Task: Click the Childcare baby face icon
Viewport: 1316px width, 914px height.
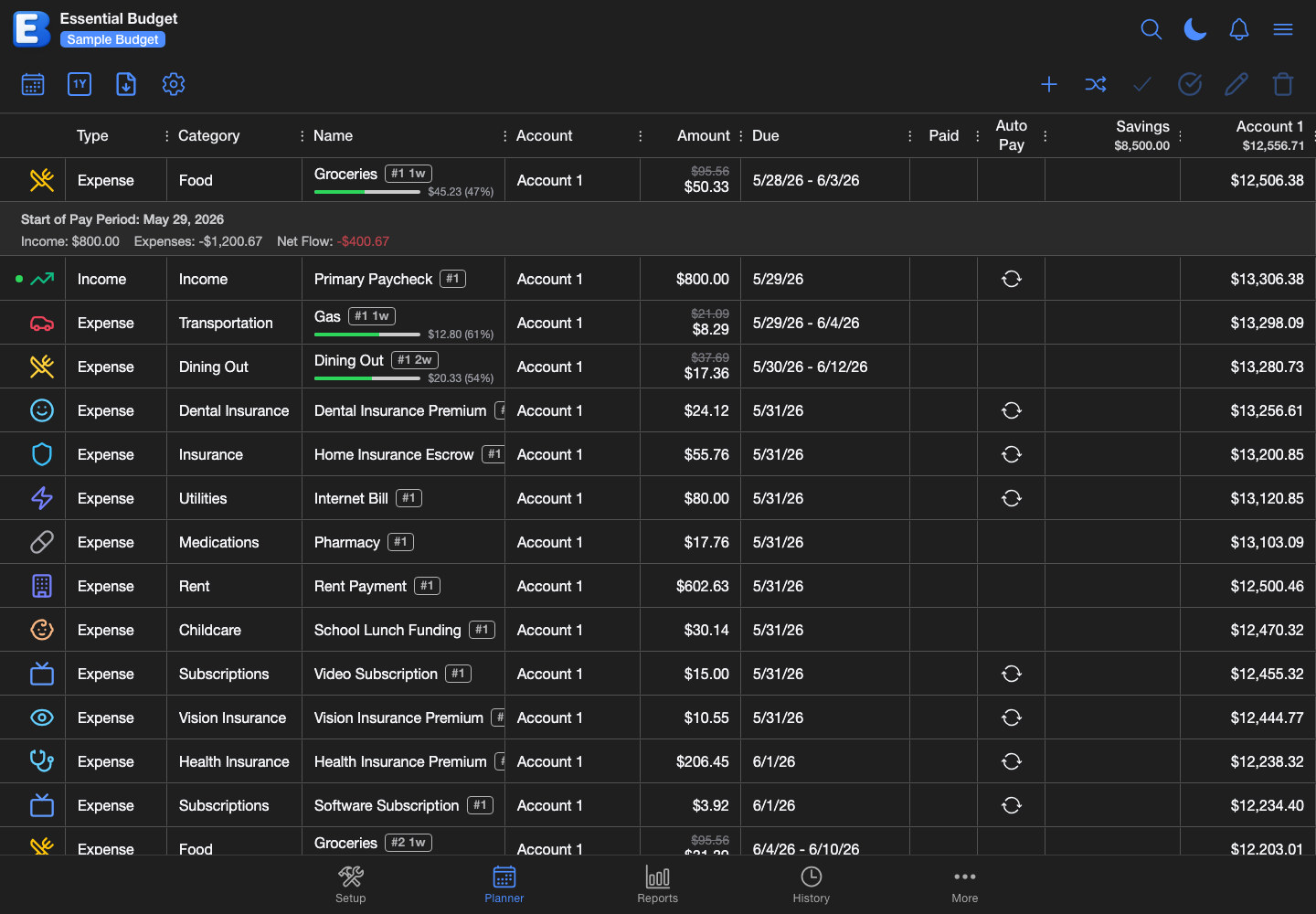Action: point(42,630)
